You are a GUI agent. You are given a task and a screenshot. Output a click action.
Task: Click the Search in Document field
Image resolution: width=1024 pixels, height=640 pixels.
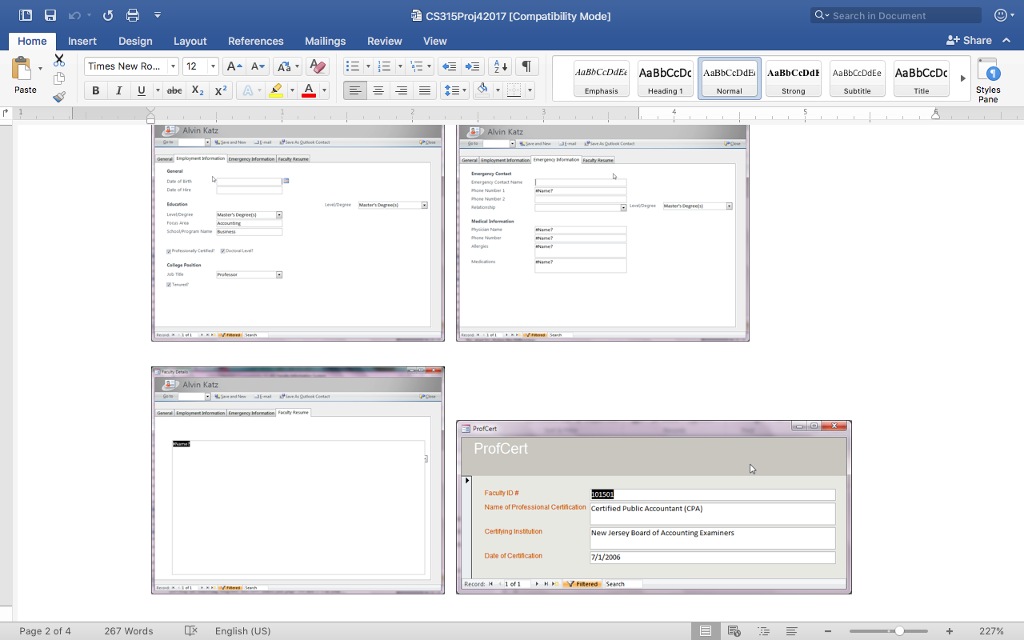[896, 15]
